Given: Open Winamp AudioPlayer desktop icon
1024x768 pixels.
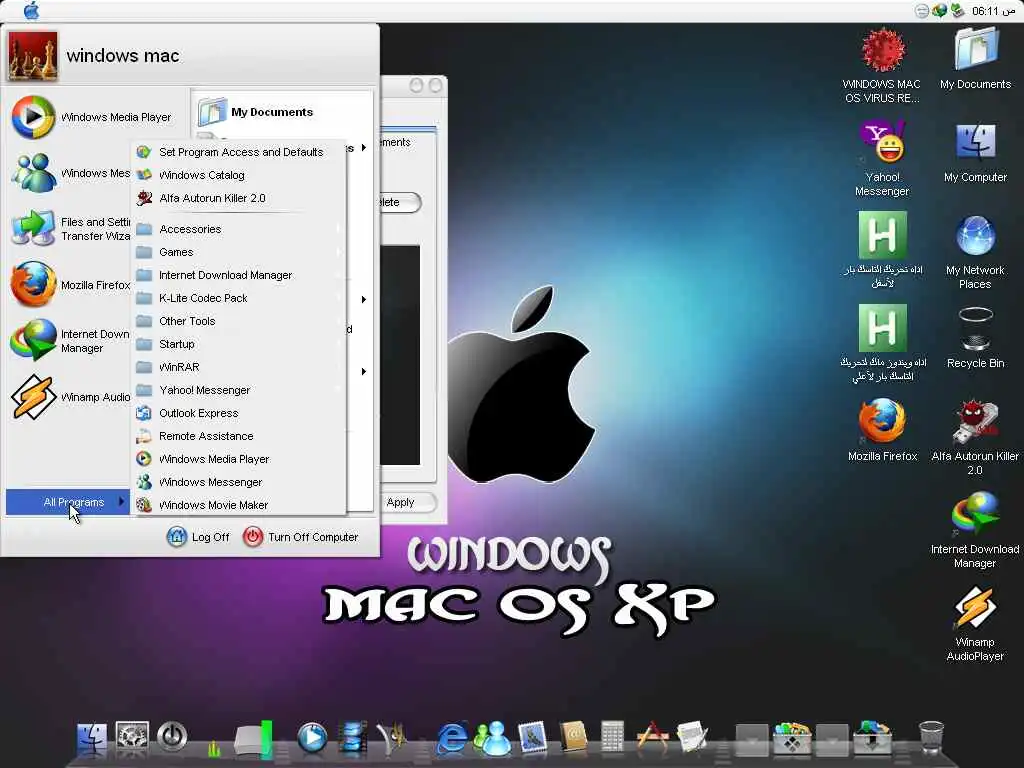Looking at the screenshot, I should [976, 623].
